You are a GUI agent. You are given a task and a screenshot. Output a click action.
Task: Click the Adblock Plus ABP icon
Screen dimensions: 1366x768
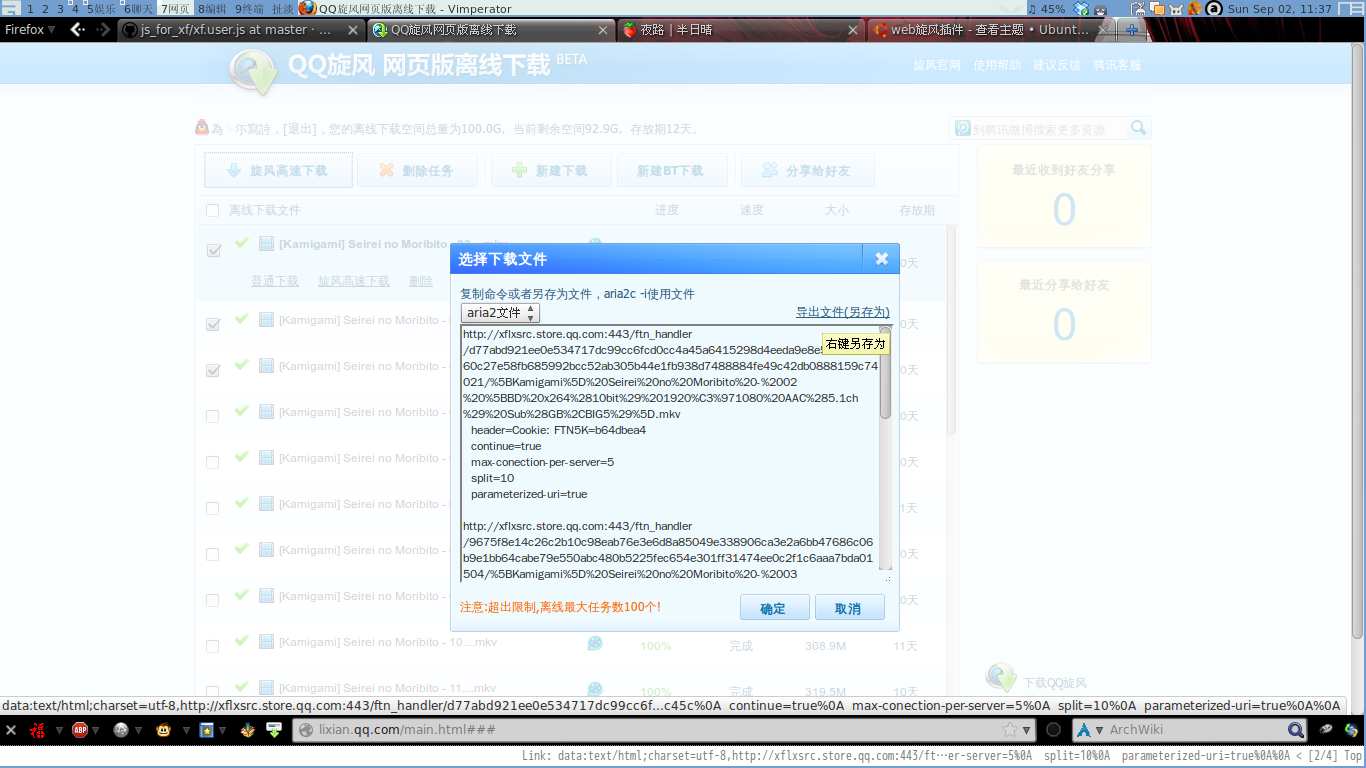tap(80, 730)
